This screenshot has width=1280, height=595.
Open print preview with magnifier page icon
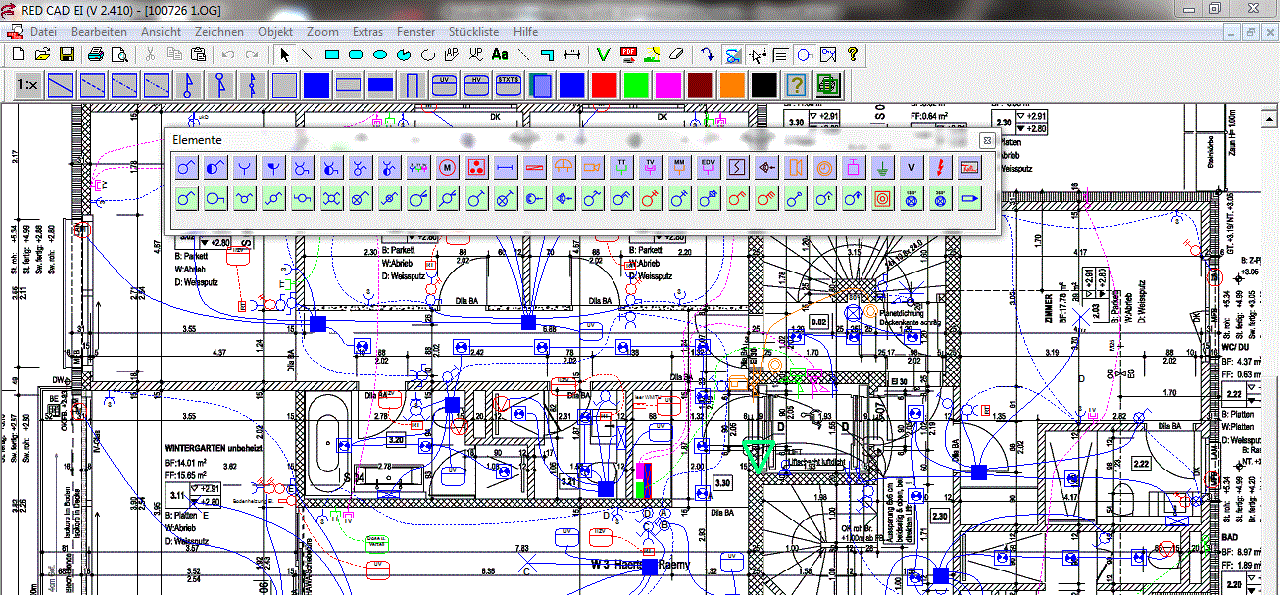tap(120, 54)
